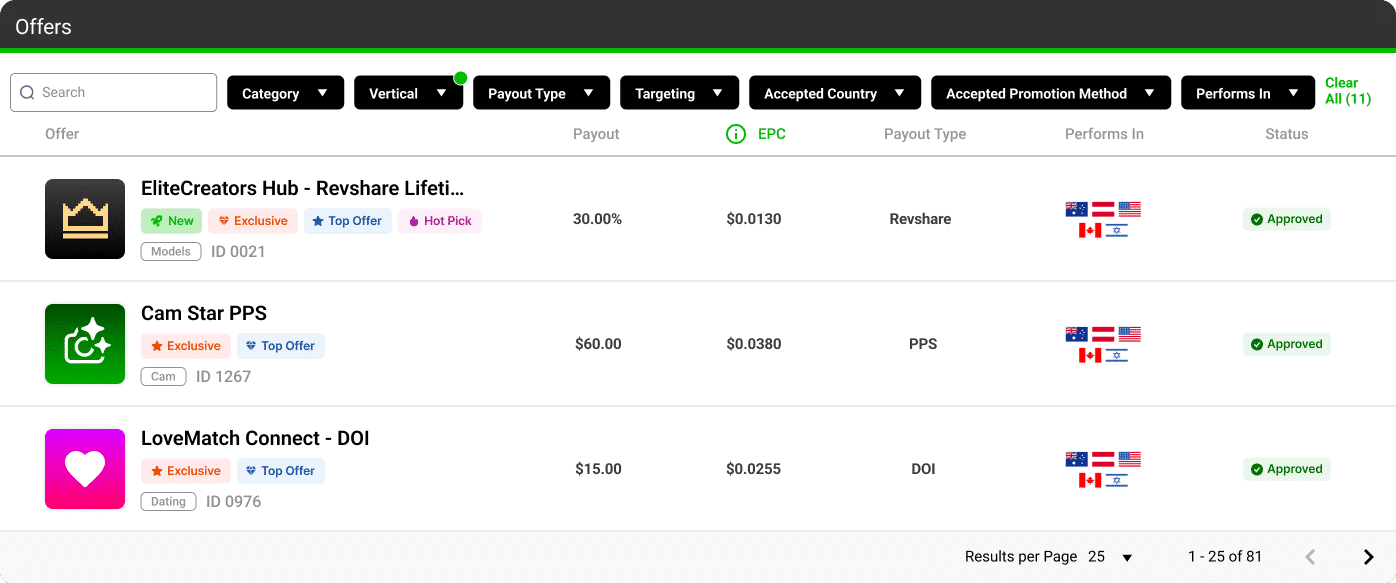This screenshot has height=583, width=1396.
Task: Click the EPC info icon
Action: (x=736, y=134)
